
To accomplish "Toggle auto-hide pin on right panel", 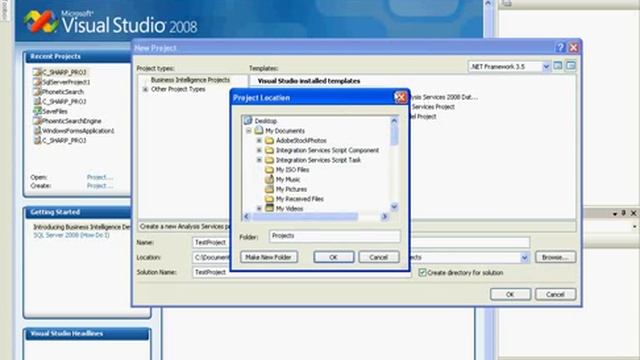I will 624,213.
